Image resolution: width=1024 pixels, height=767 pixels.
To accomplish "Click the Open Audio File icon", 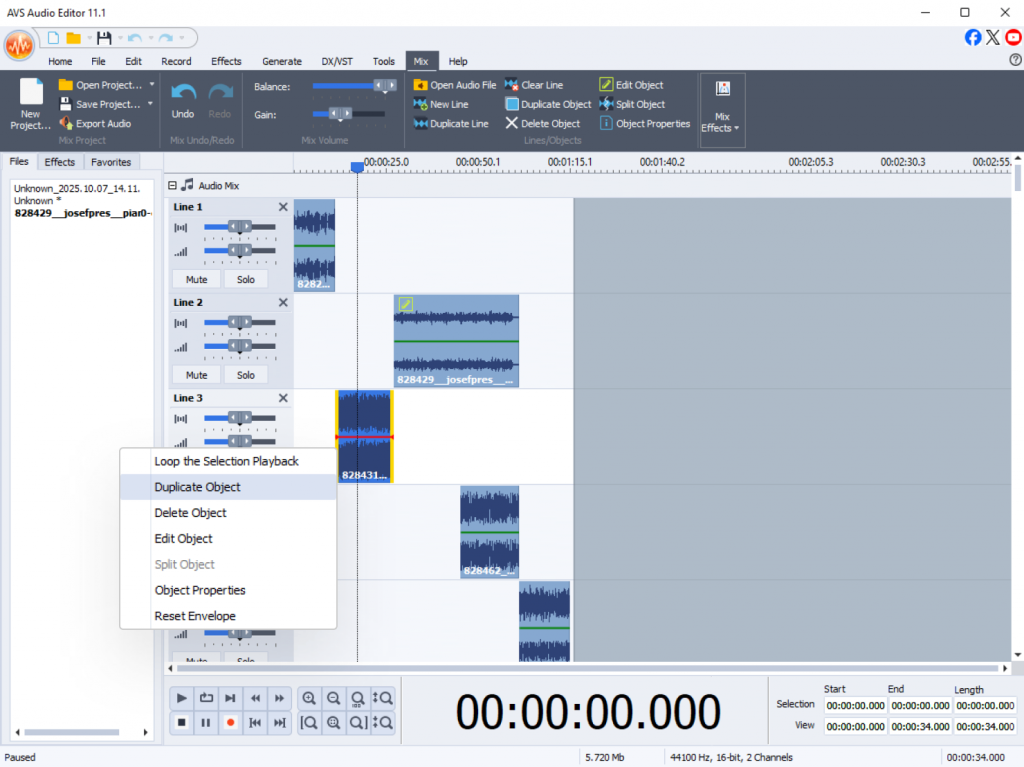I will point(420,85).
